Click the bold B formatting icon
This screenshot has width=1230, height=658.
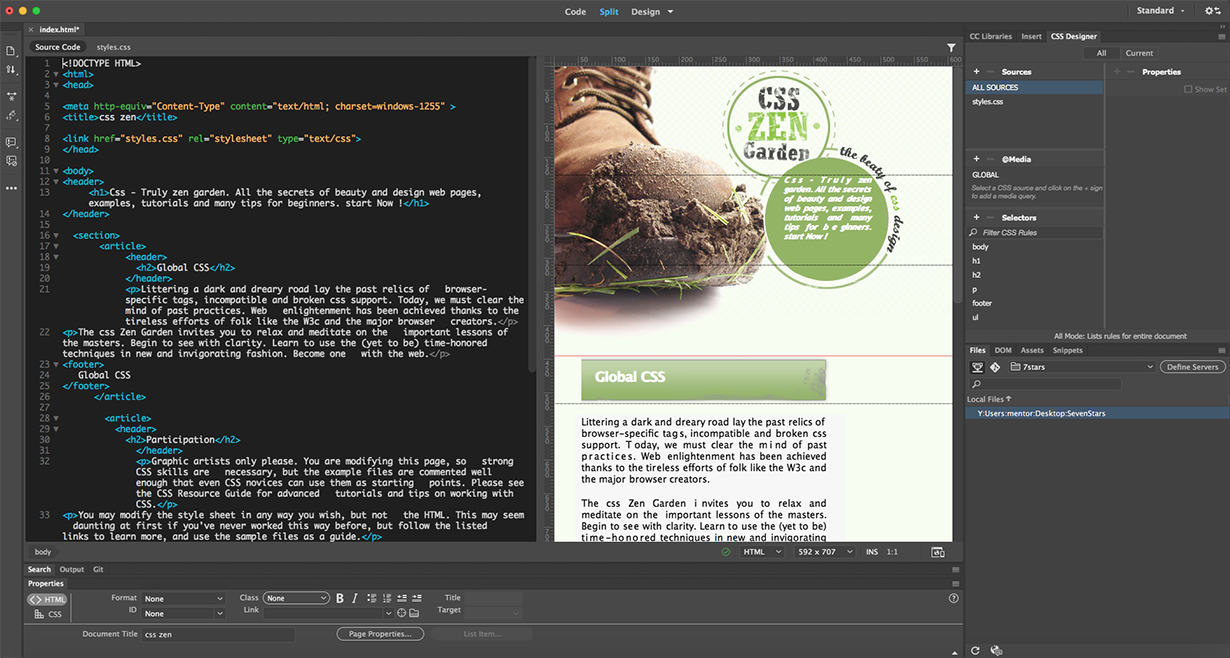coord(340,598)
